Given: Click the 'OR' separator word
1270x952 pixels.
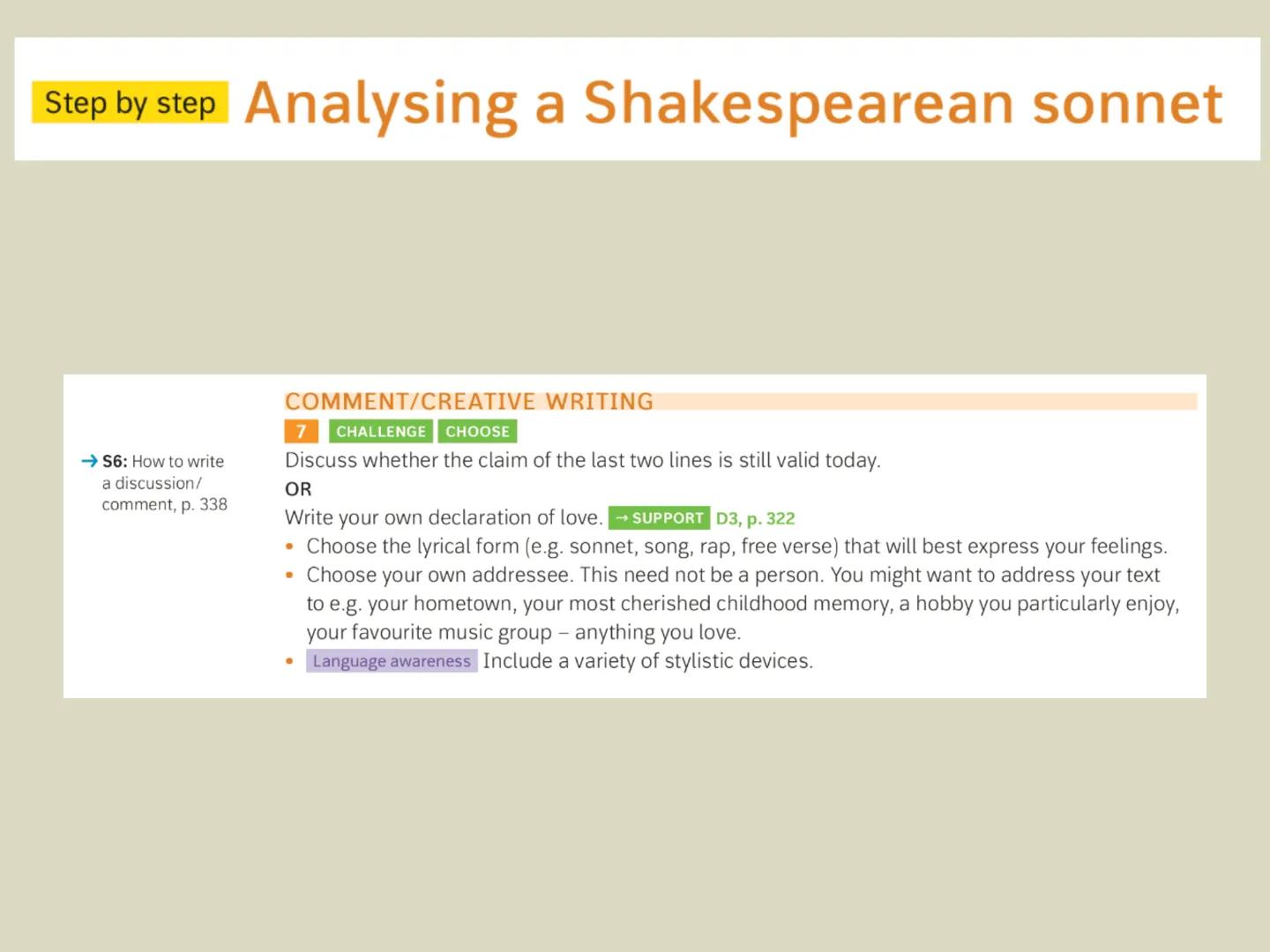Looking at the screenshot, I should (298, 489).
